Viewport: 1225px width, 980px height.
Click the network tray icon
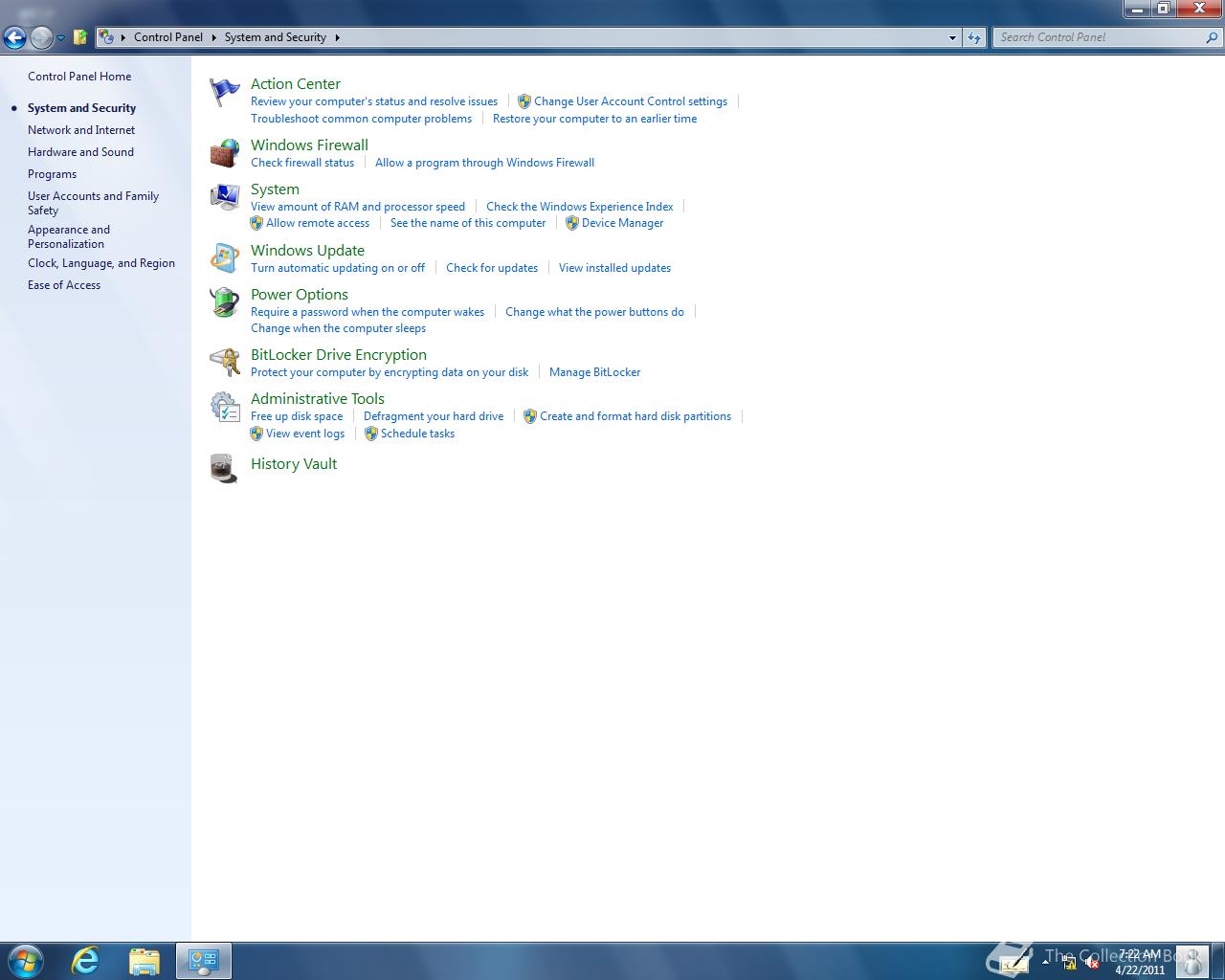click(1069, 962)
